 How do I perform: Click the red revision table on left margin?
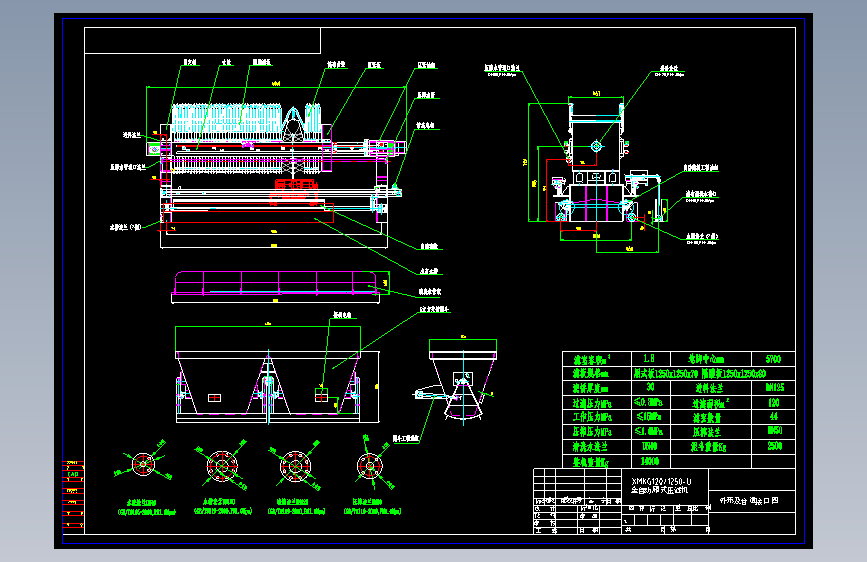[x=73, y=495]
